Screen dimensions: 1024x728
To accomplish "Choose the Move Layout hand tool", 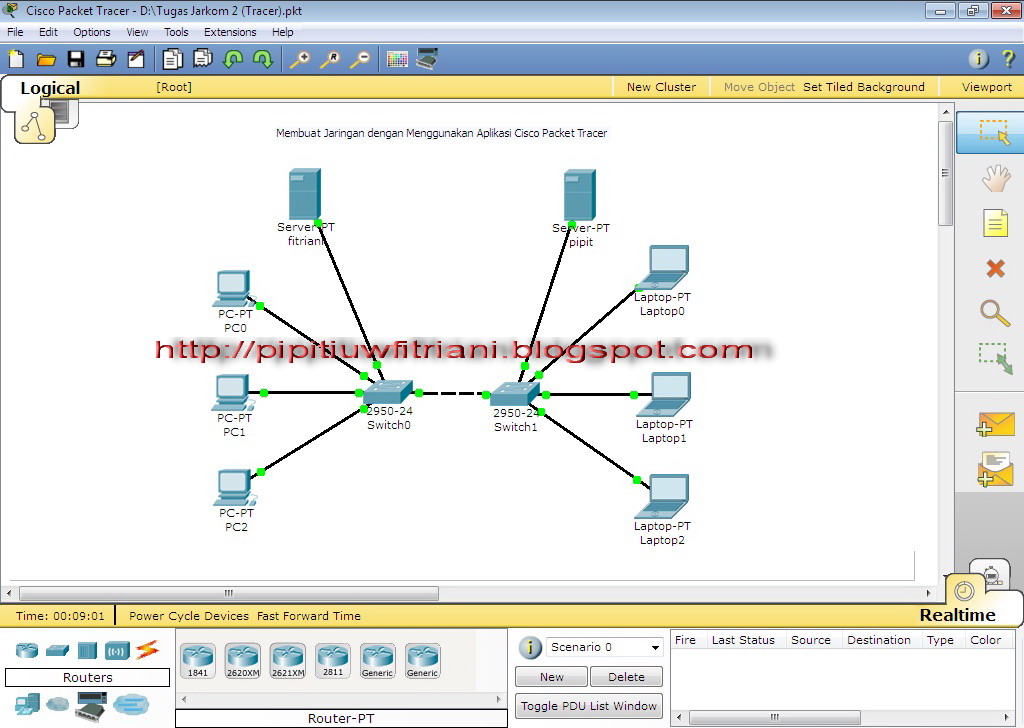I will click(x=995, y=178).
